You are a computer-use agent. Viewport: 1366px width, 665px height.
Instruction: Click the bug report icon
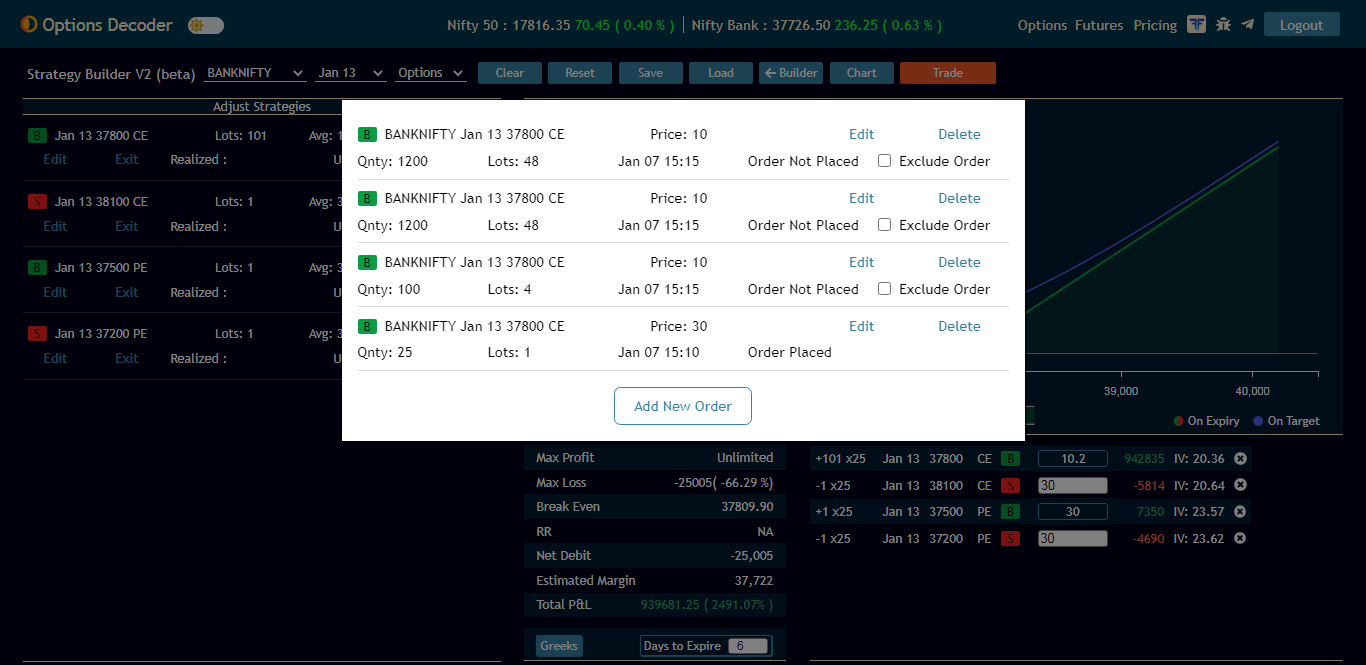click(1223, 25)
